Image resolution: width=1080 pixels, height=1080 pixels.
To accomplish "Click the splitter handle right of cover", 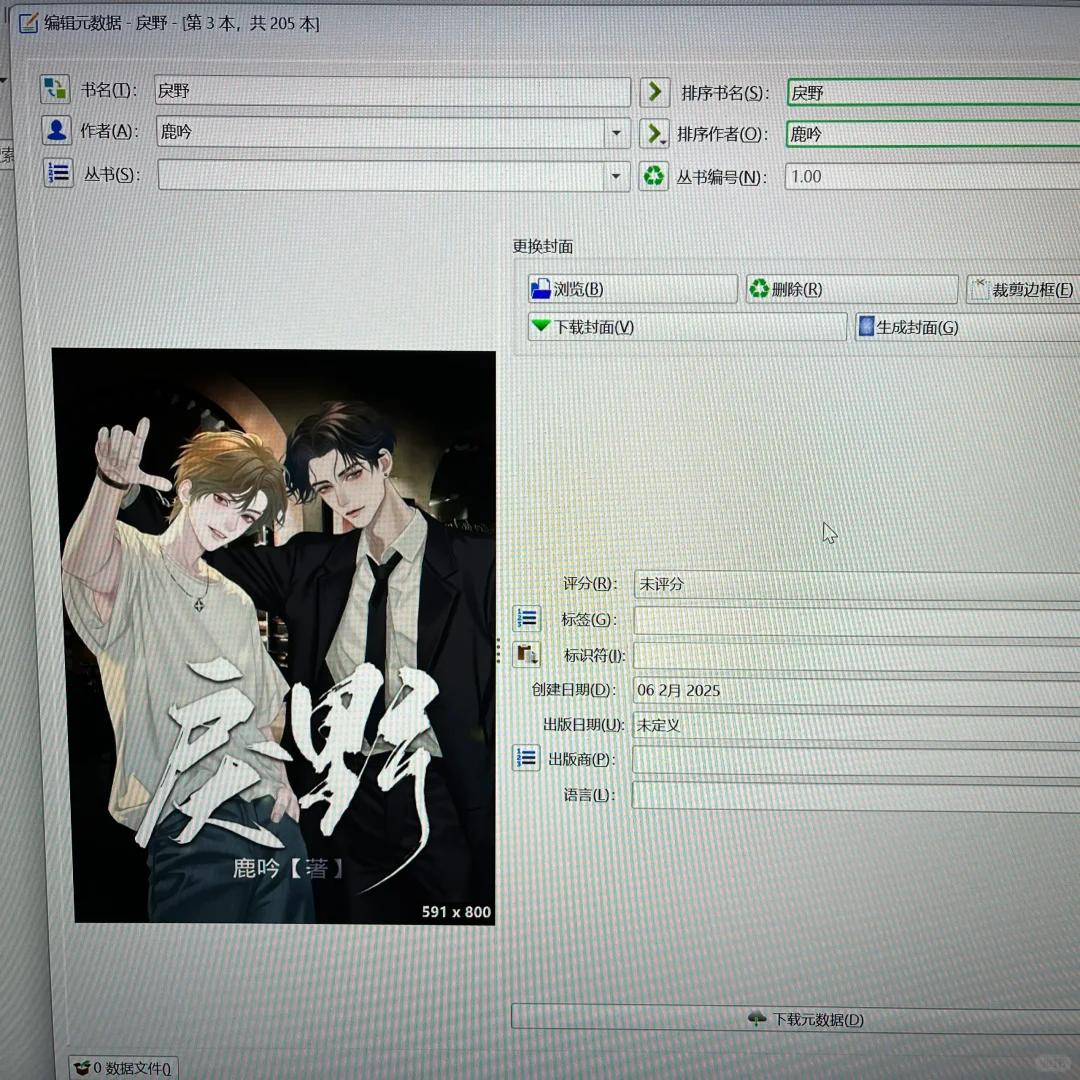I will (499, 650).
